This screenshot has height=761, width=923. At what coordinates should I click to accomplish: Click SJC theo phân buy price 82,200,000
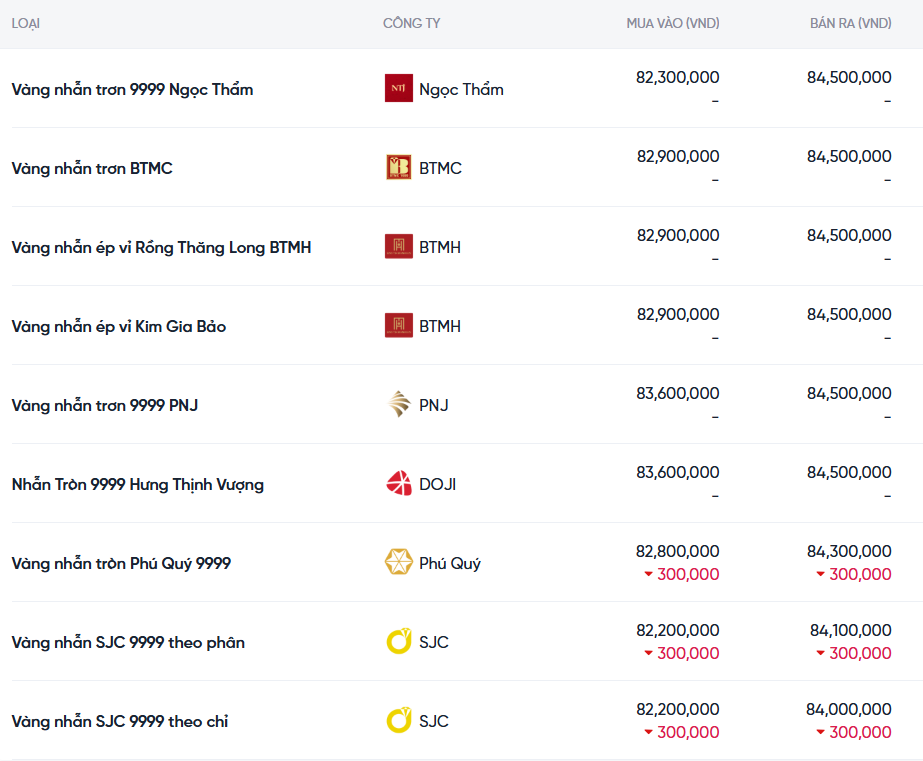pyautogui.click(x=678, y=630)
